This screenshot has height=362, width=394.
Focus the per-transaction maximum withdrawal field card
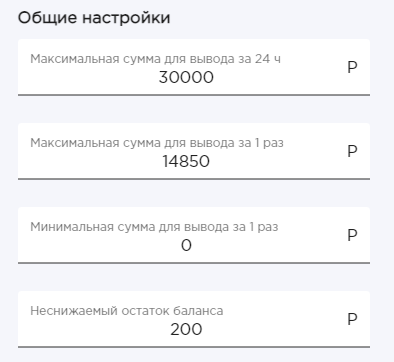pyautogui.click(x=194, y=151)
